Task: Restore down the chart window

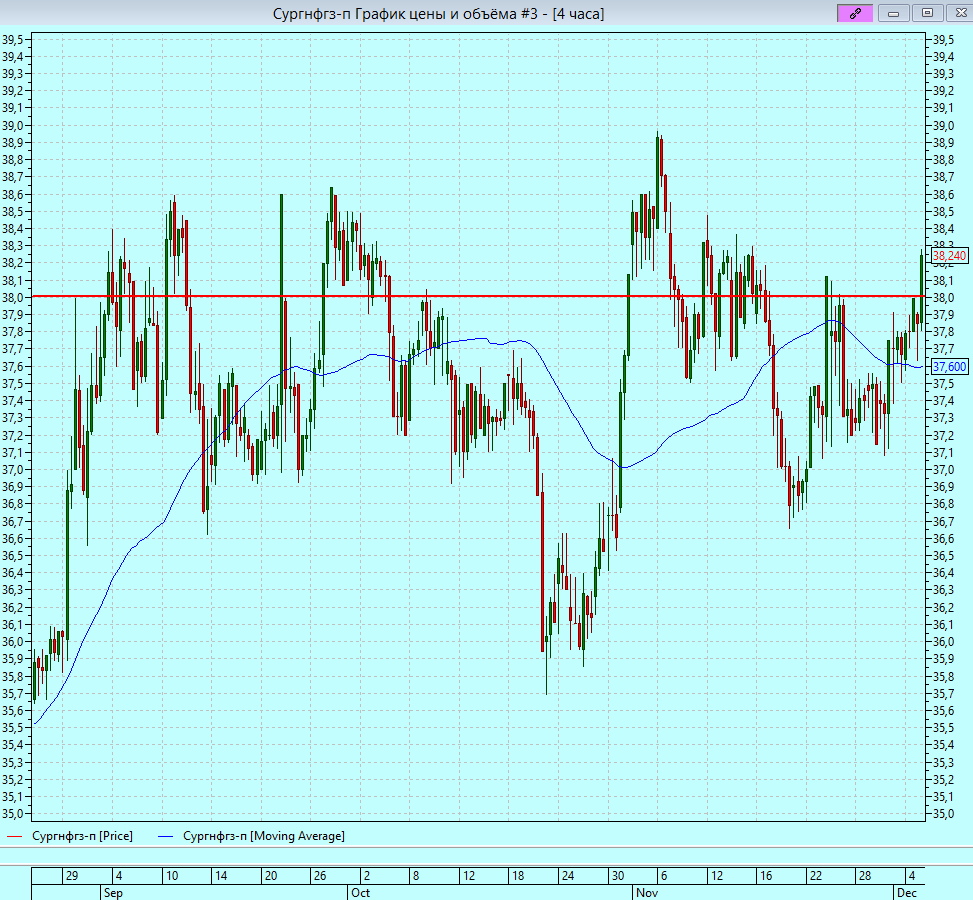Action: tap(927, 13)
